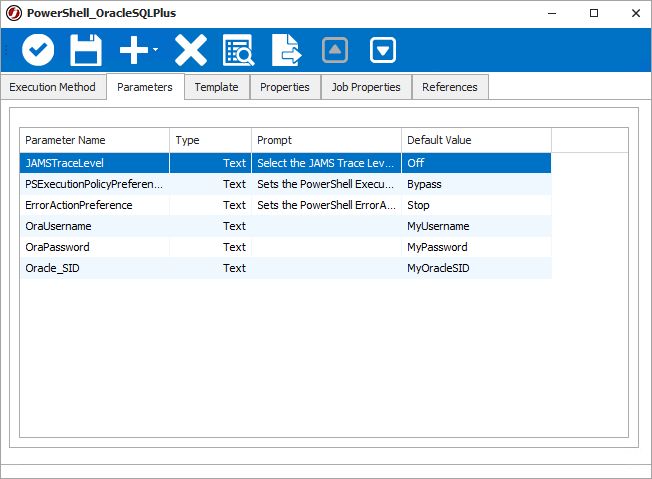Click the checkmark Save and Close icon
This screenshot has height=479, width=652.
coord(38,50)
